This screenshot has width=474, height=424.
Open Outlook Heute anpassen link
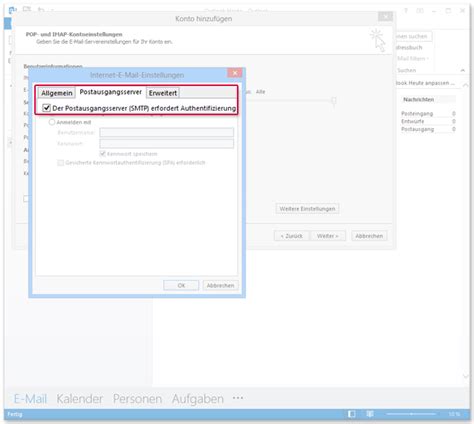click(x=425, y=83)
